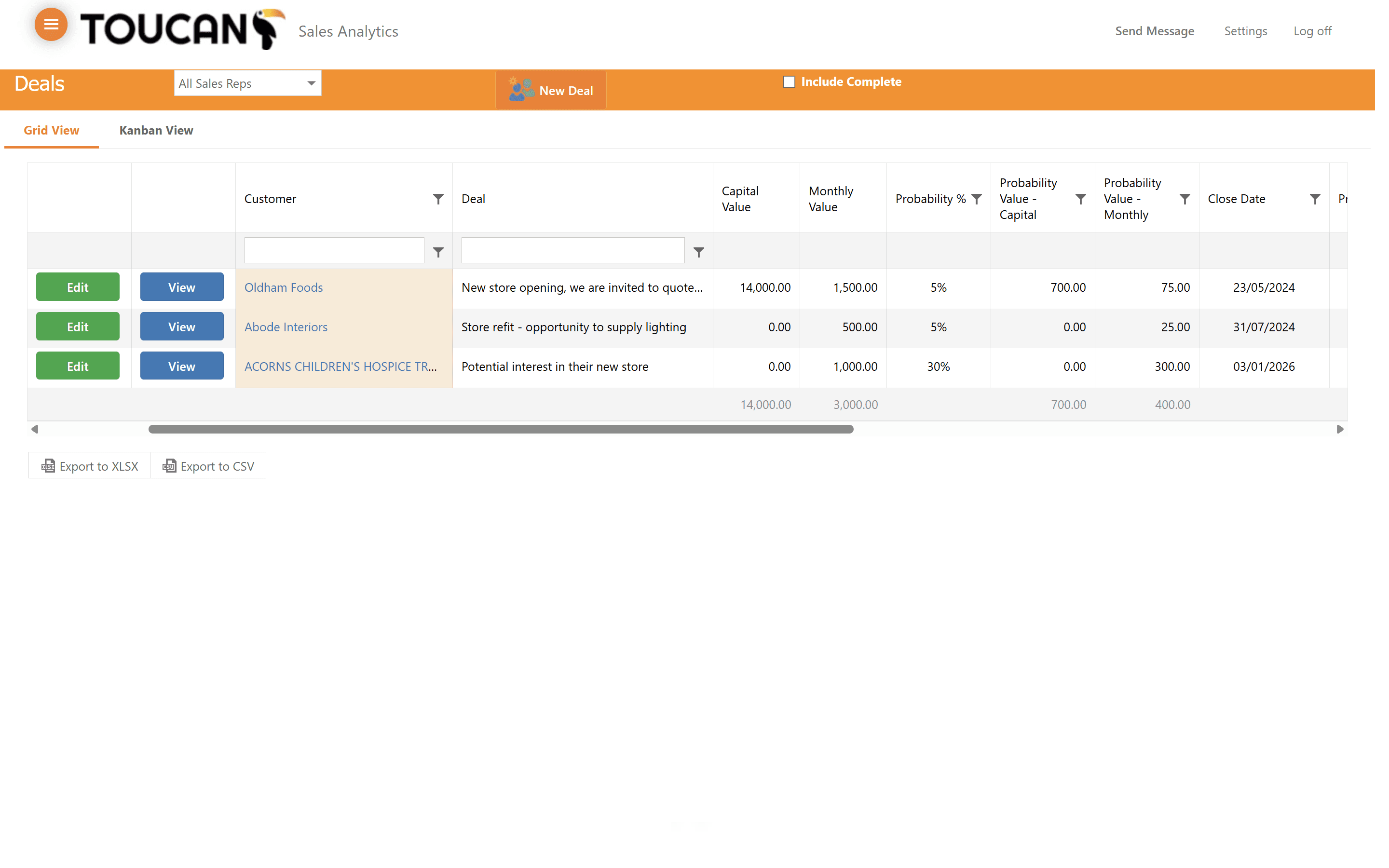
Task: Open Send Message in the top menu
Action: click(x=1154, y=31)
